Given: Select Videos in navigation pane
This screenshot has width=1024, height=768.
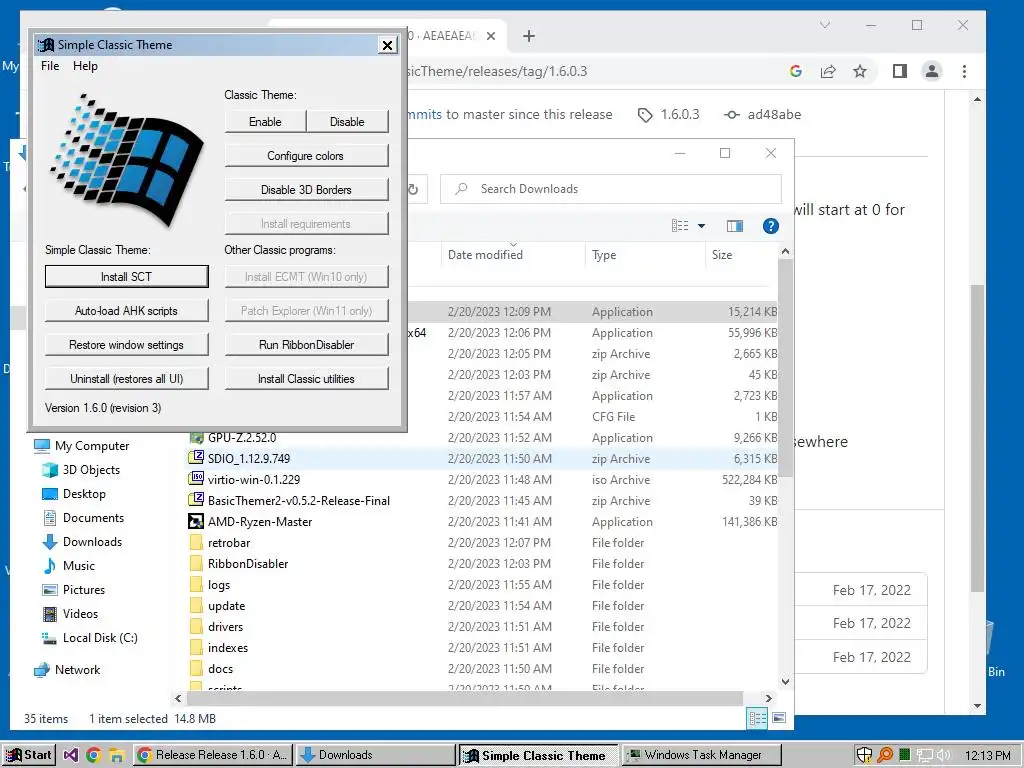Looking at the screenshot, I should (80, 614).
